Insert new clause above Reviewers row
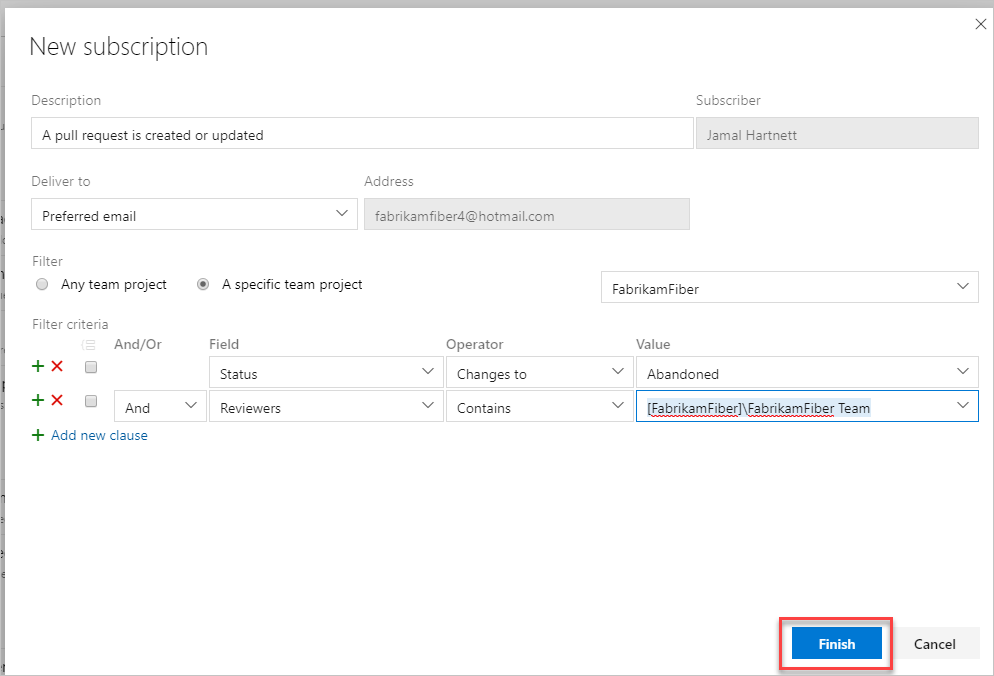This screenshot has width=994, height=676. click(38, 400)
